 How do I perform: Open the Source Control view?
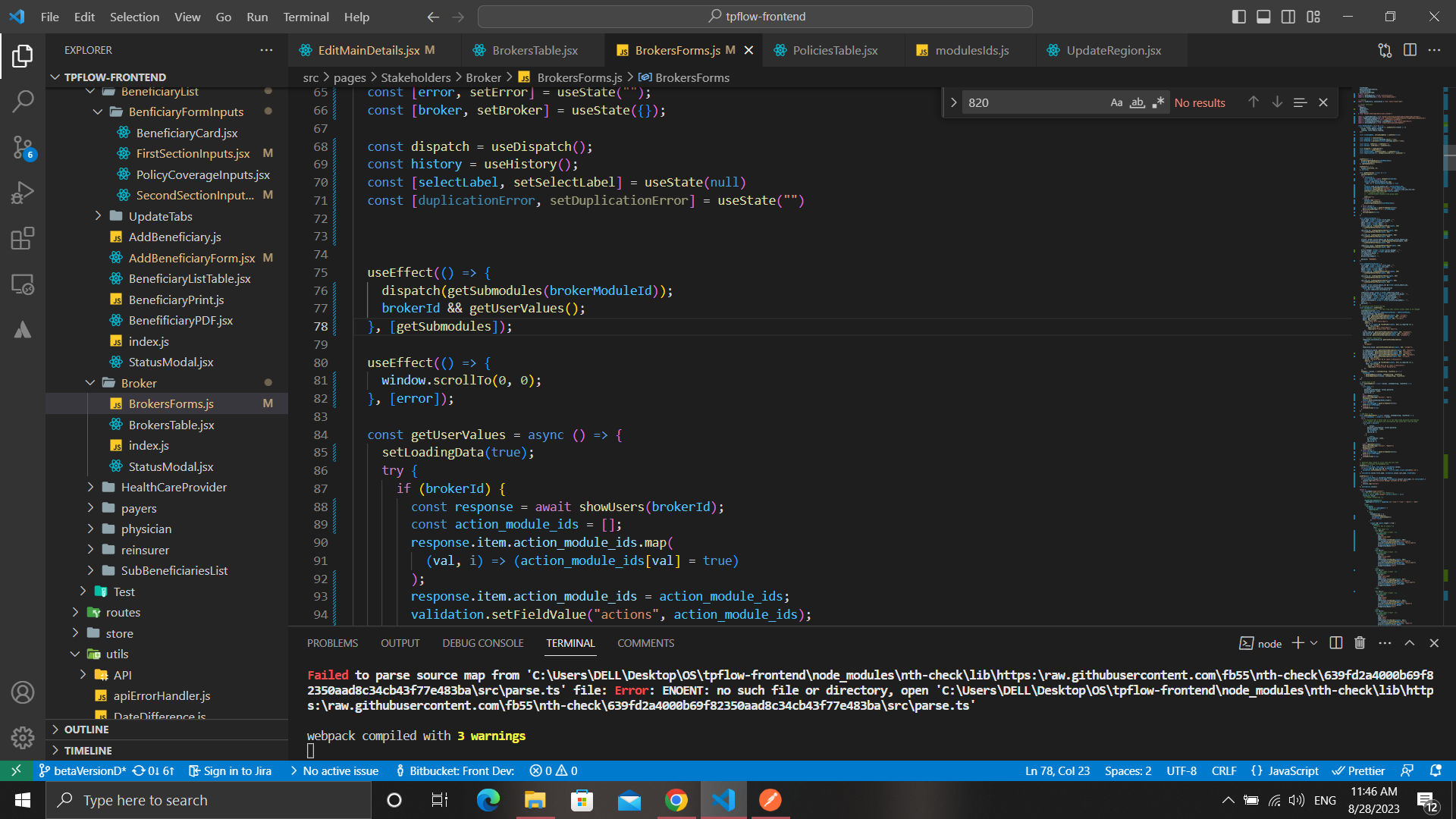point(23,147)
